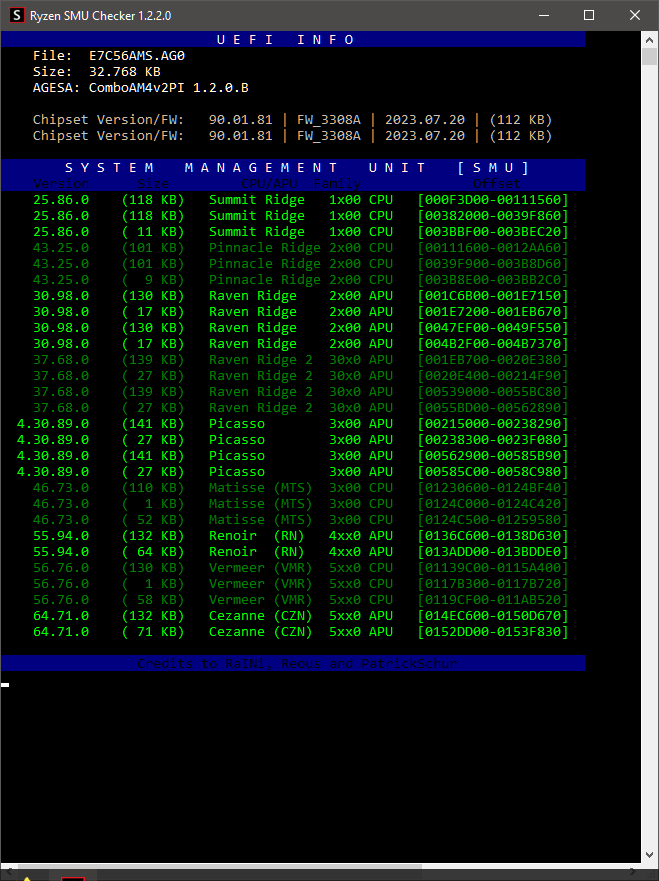Select Vermeer offset '[0117B300-0117B720]'
This screenshot has height=881, width=659.
click(x=493, y=584)
